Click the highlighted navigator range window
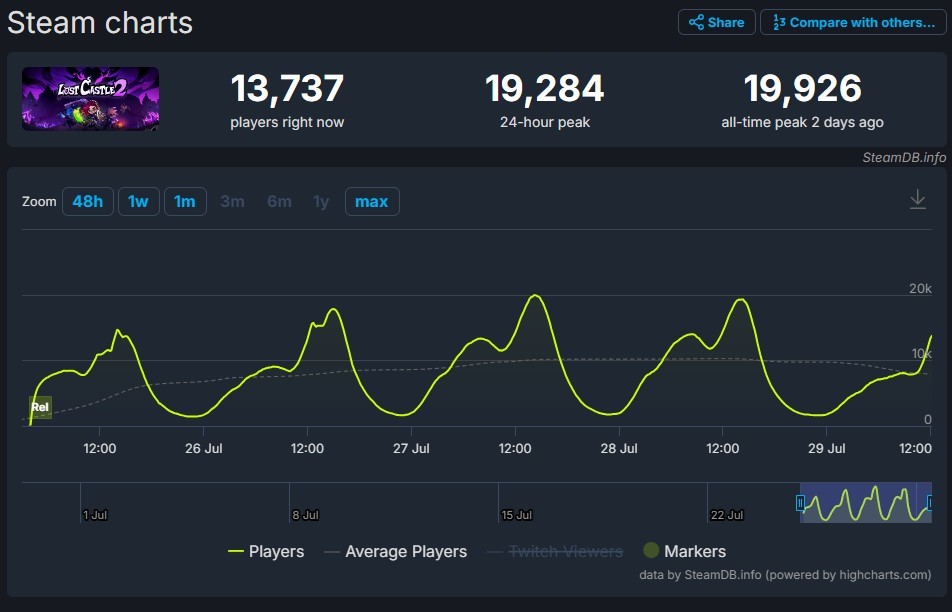This screenshot has height=612, width=952. tap(865, 503)
